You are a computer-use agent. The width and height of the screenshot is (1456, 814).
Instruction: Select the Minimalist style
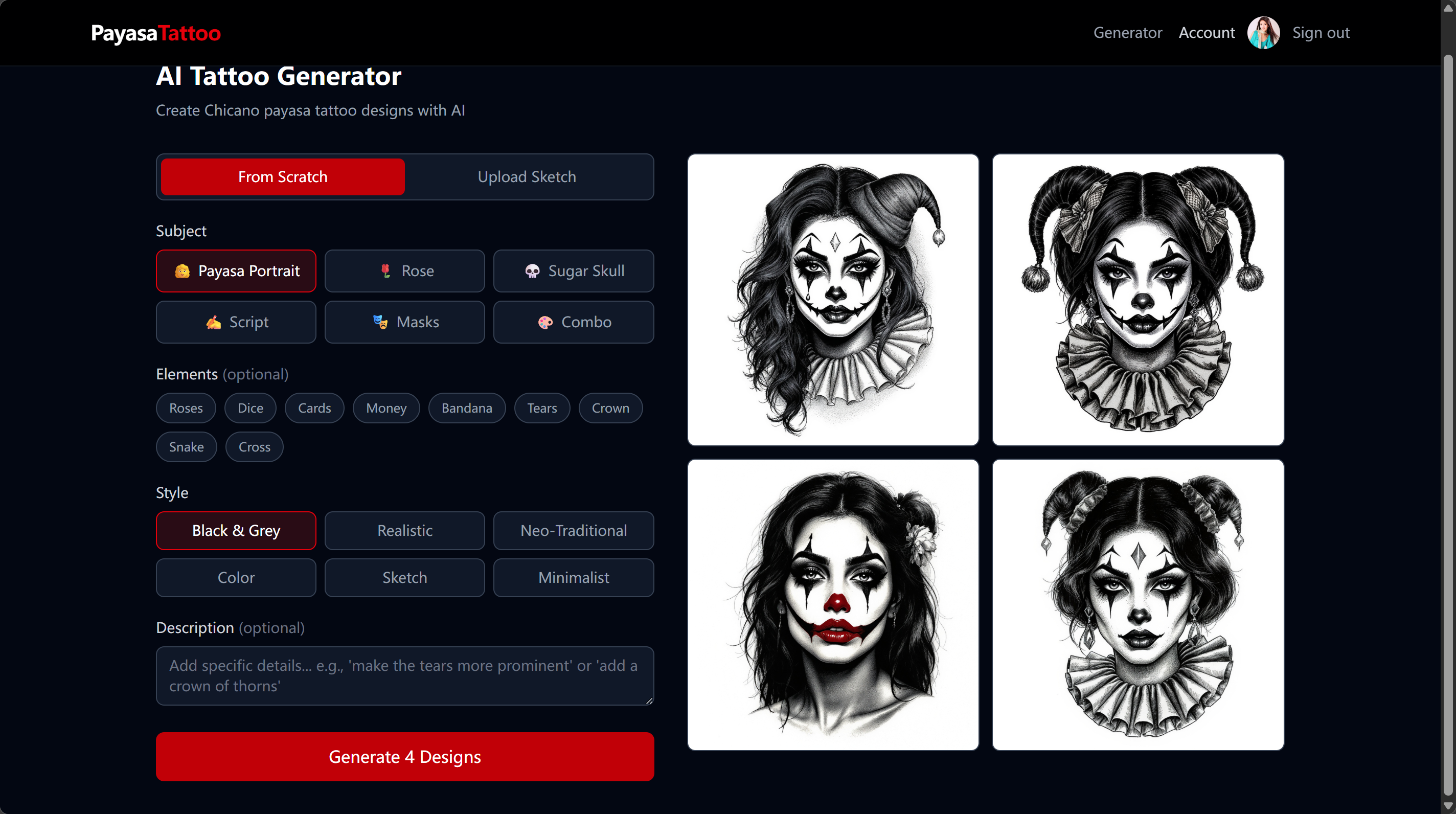[x=573, y=577]
